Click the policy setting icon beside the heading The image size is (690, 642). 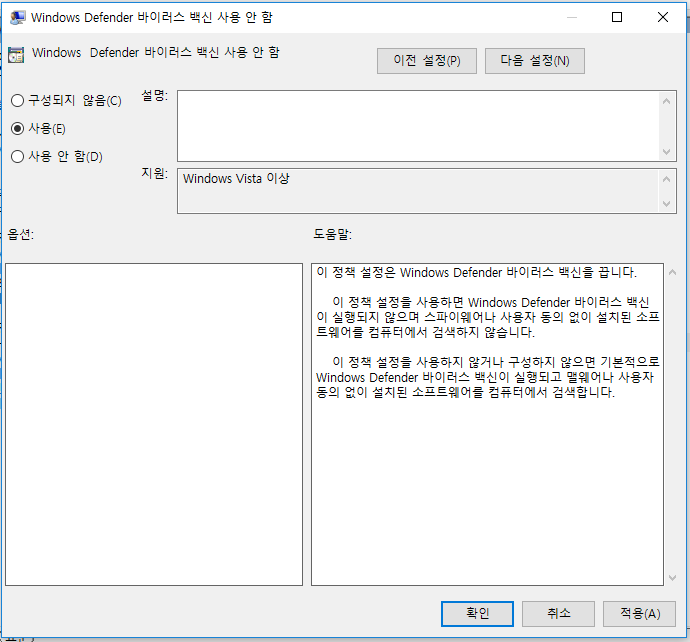(x=16, y=55)
